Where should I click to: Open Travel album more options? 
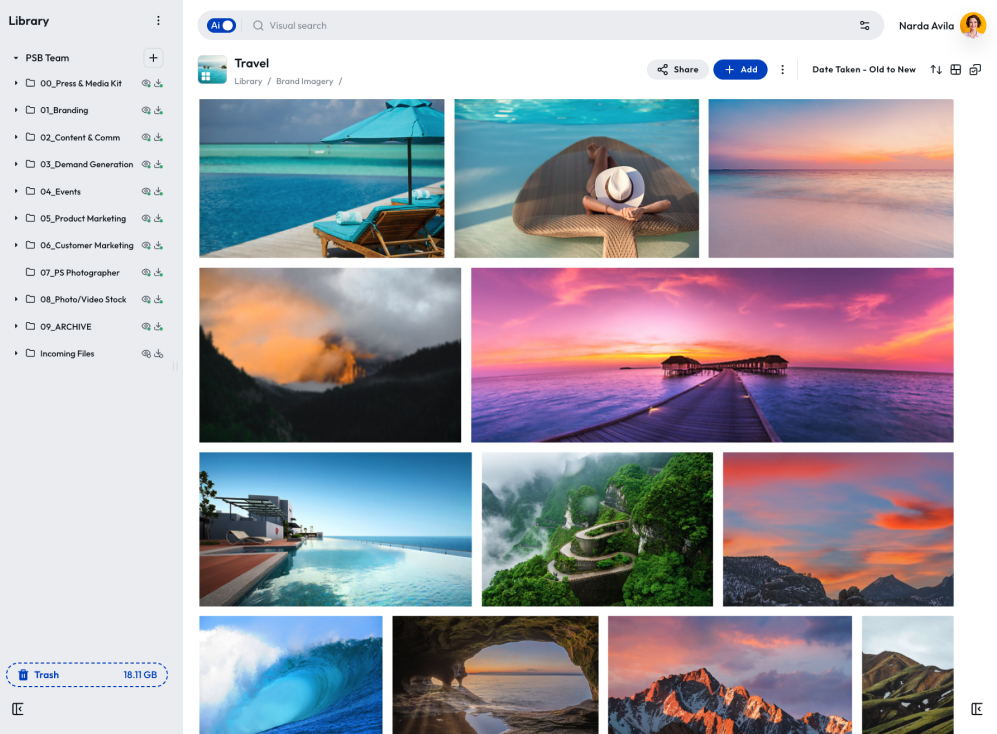[x=783, y=69]
